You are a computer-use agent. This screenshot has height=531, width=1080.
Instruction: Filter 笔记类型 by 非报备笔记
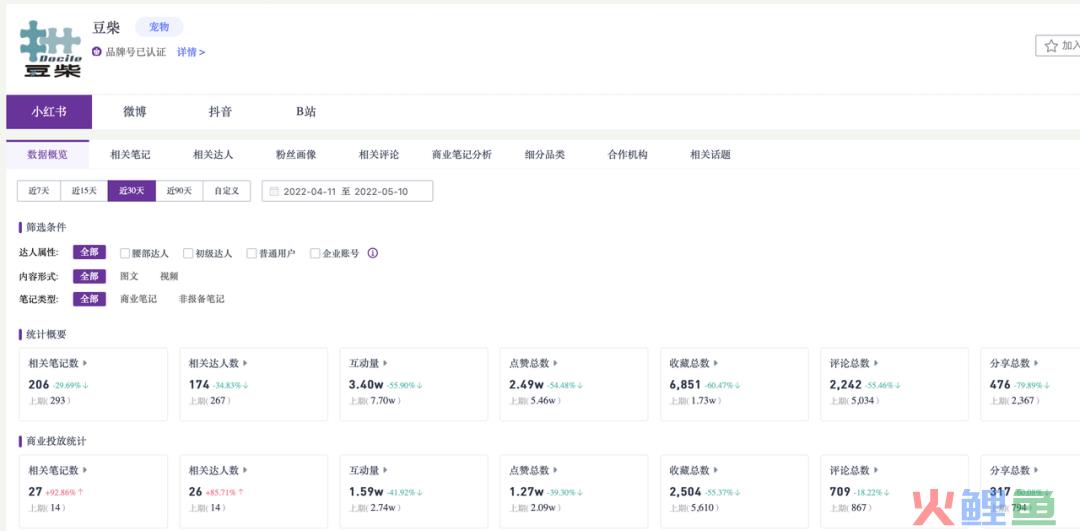point(202,299)
